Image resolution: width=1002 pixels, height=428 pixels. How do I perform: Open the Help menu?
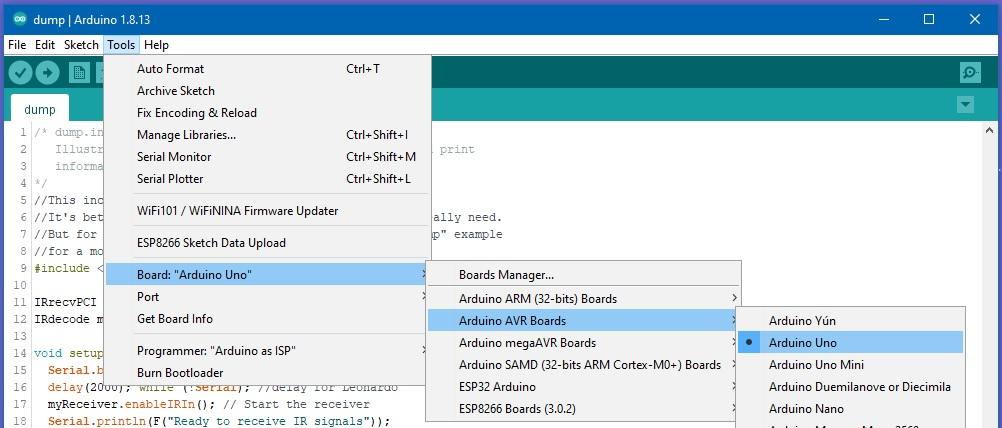(156, 45)
